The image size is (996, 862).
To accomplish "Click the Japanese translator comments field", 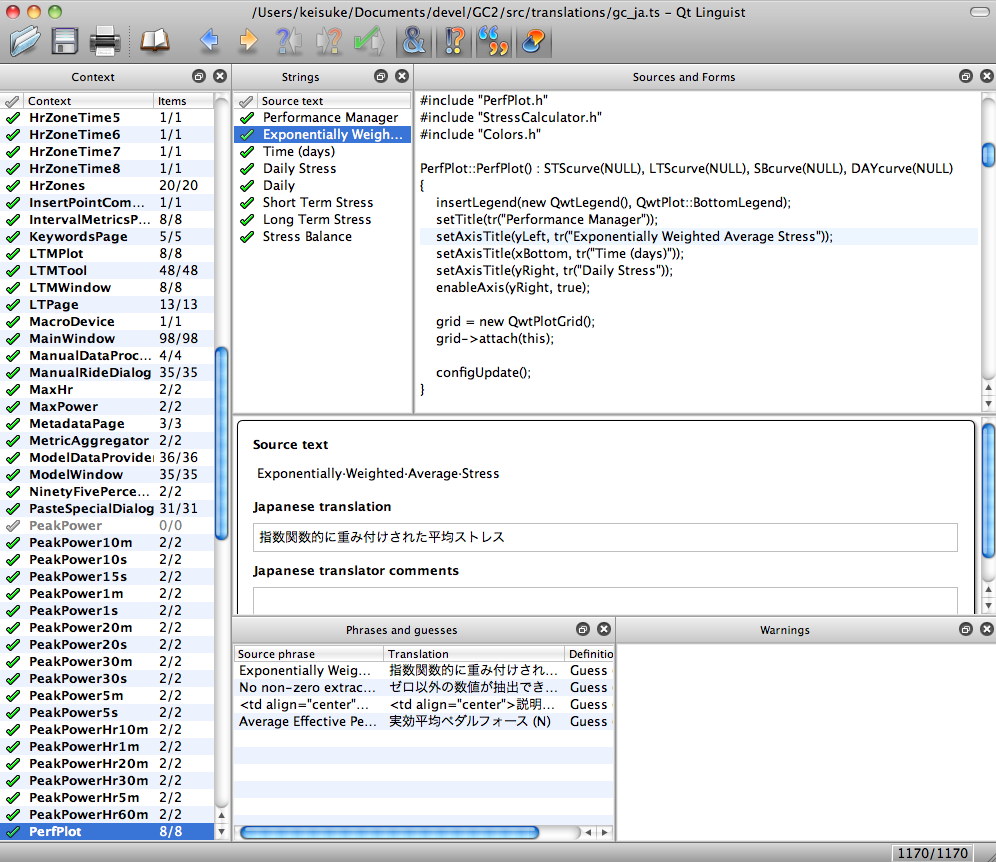I will pyautogui.click(x=605, y=600).
